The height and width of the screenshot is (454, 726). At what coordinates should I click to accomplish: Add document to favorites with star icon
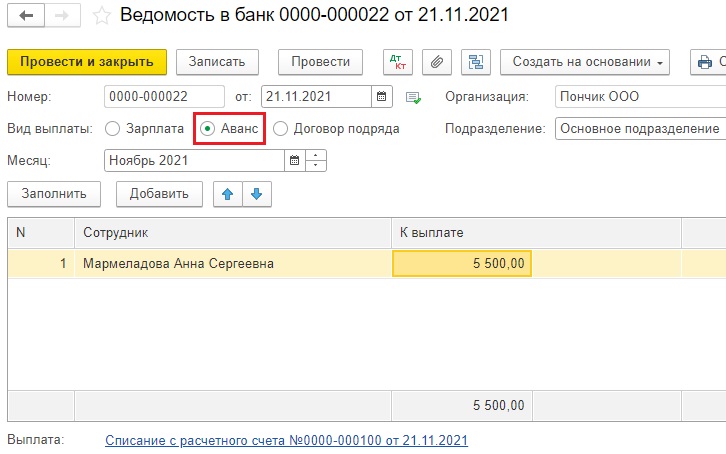point(101,16)
